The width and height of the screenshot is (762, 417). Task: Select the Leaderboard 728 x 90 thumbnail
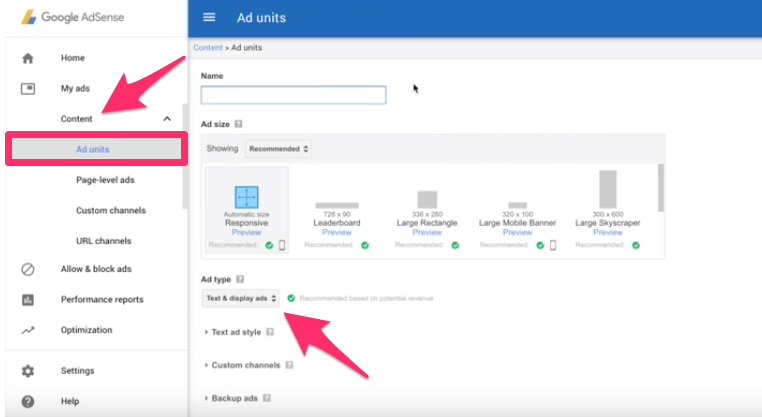tap(337, 206)
